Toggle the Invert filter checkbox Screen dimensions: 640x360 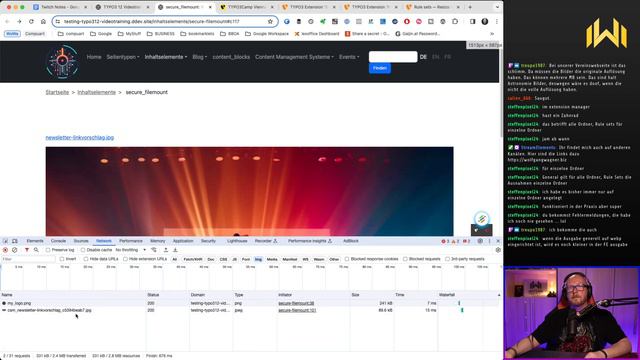[62, 259]
